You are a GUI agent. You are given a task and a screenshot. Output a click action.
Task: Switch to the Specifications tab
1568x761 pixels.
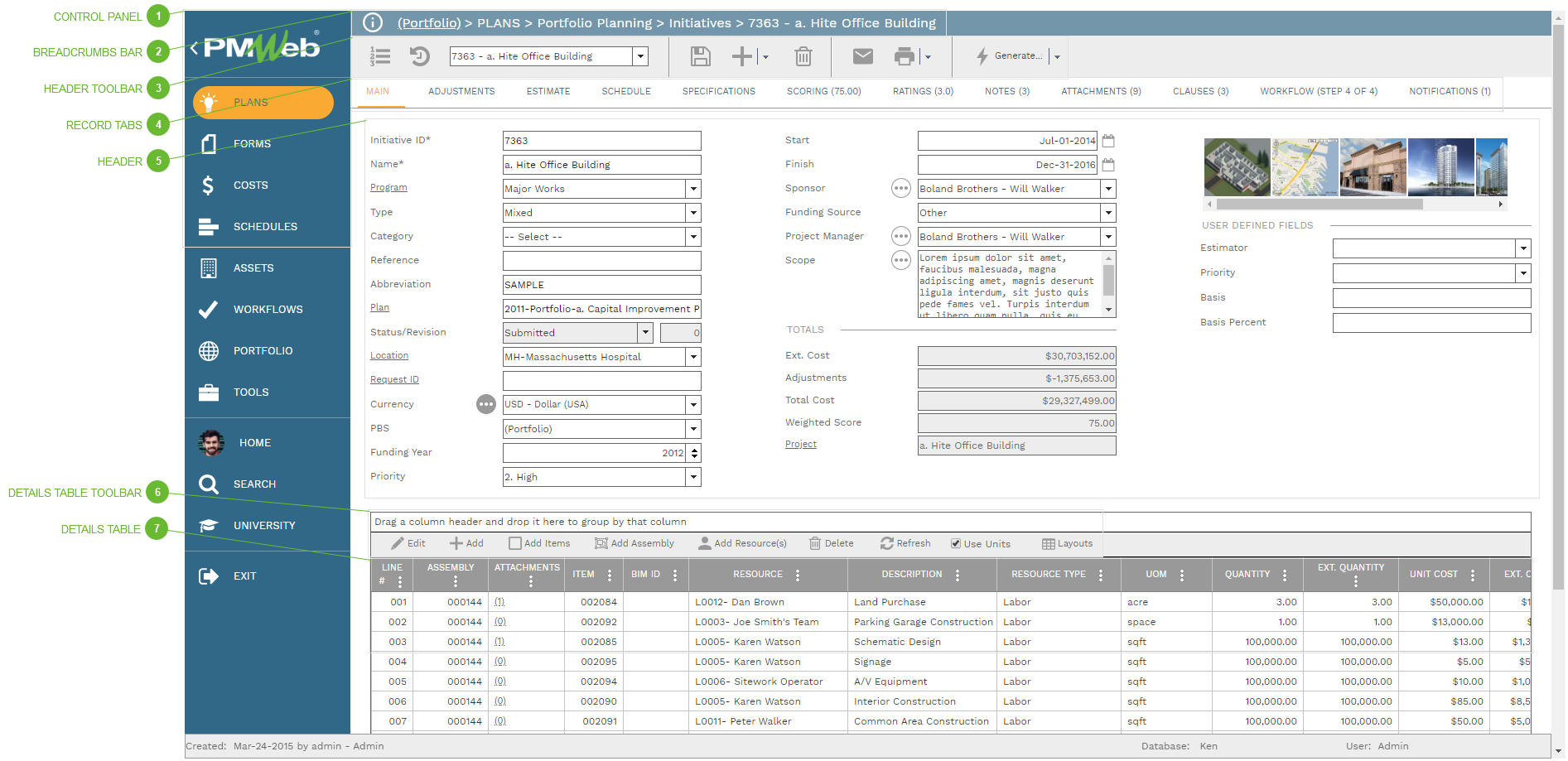719,92
